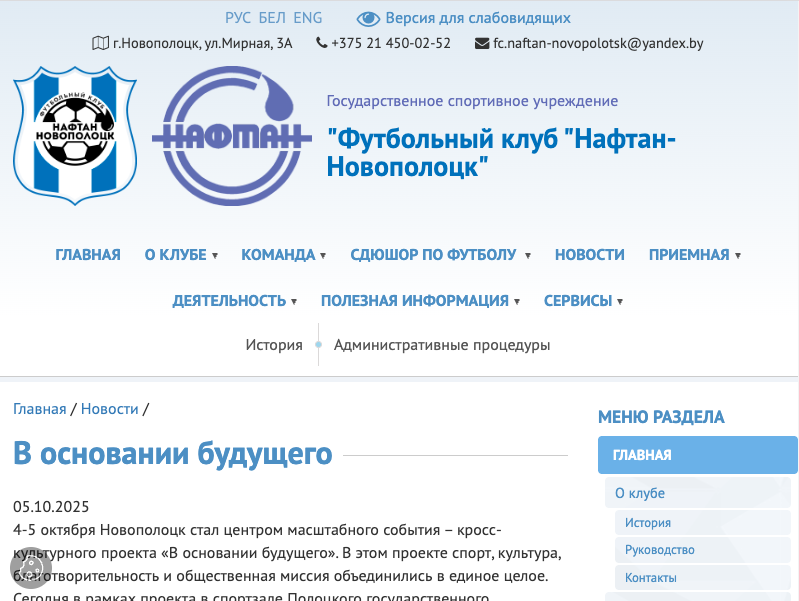Click Государственное спортивное учреждение subtitle

pyautogui.click(x=472, y=101)
